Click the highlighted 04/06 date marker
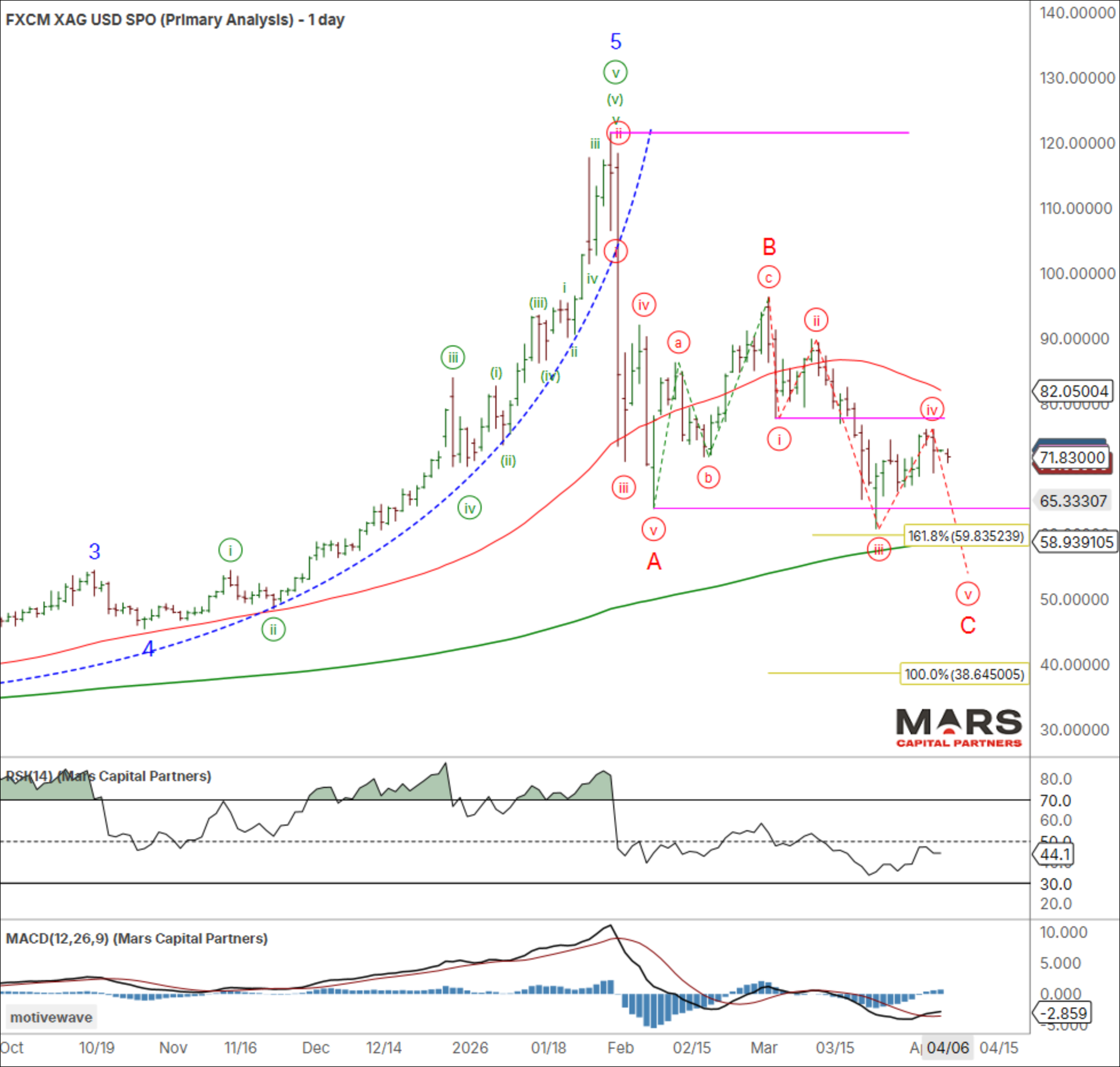Screen dimensions: 1120x1067 pyautogui.click(x=947, y=1048)
